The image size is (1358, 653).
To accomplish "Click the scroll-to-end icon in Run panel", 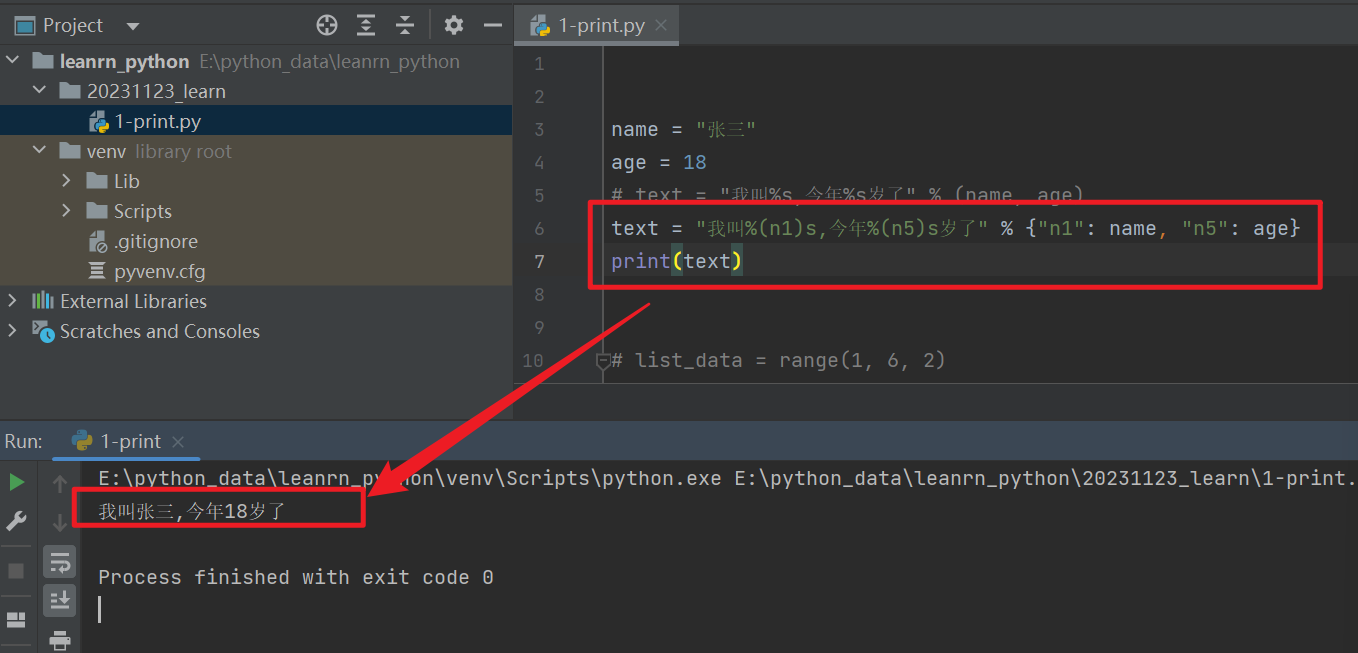I will click(x=60, y=600).
